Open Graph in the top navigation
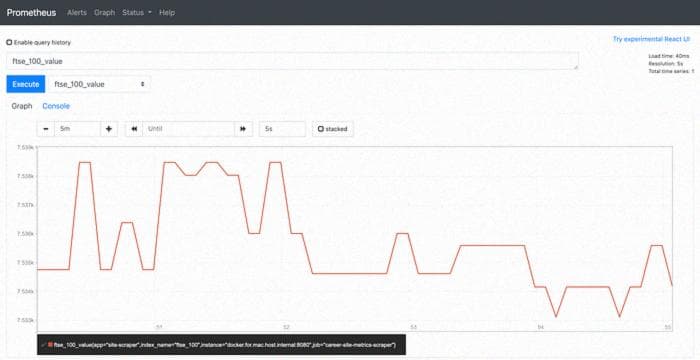Screen dimensions: 700x360 coord(104,13)
